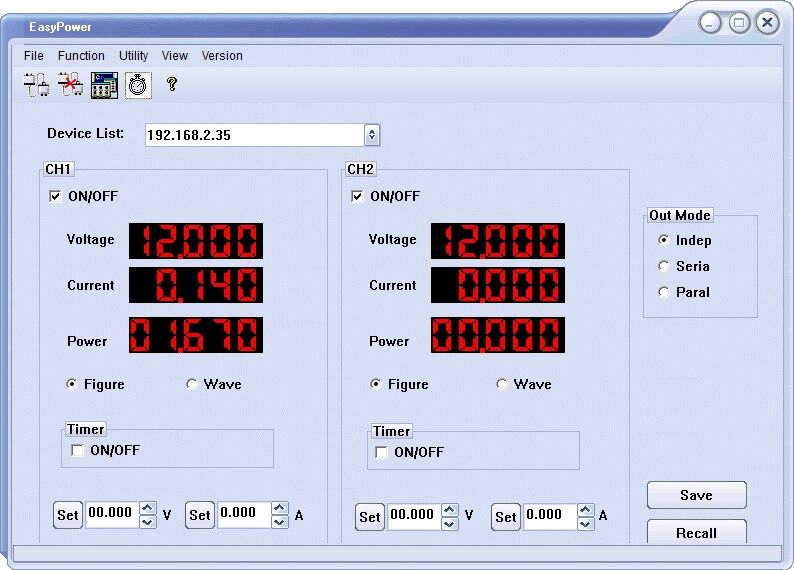Click the stopwatch timer toolbar icon
Screen dimensions: 794x570
[138, 85]
